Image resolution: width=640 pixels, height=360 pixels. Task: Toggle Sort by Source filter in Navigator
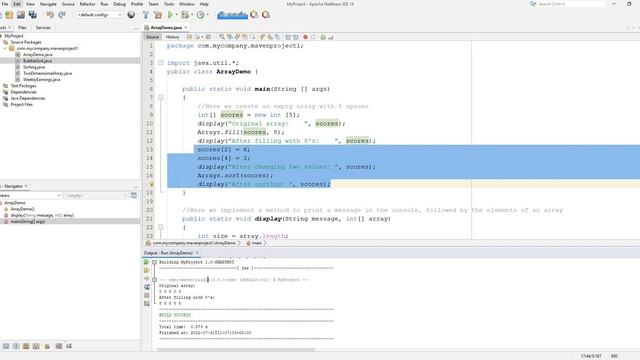point(69,346)
